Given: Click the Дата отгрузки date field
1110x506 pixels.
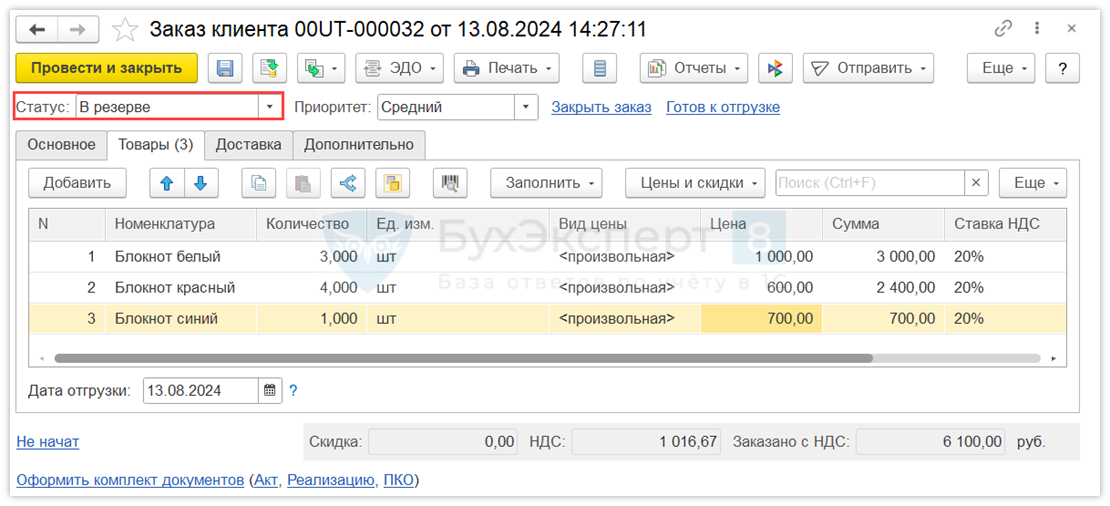Looking at the screenshot, I should pos(202,390).
